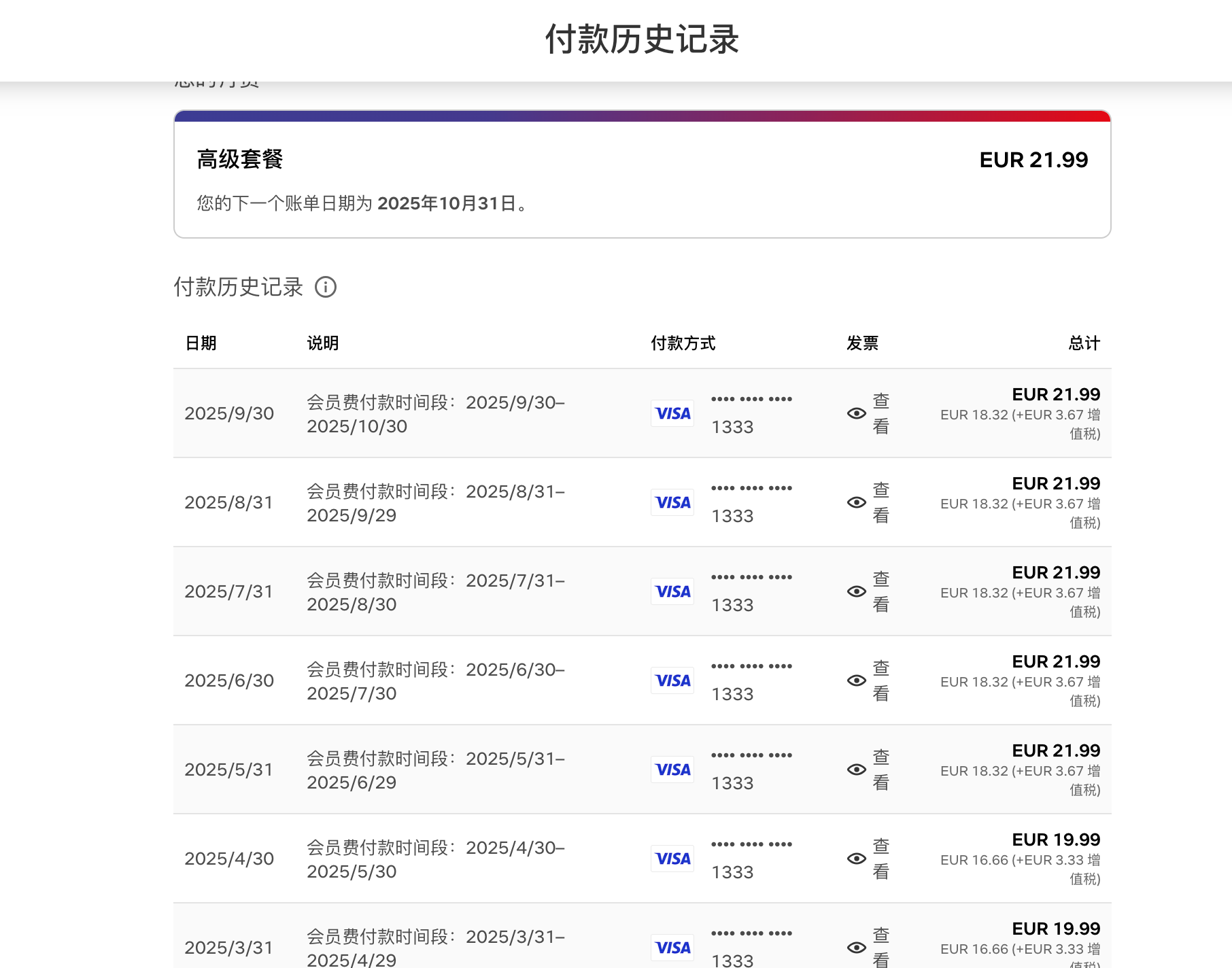Open 查看 link for 2025/3/31 payment
1232x968 pixels.
coord(880,947)
